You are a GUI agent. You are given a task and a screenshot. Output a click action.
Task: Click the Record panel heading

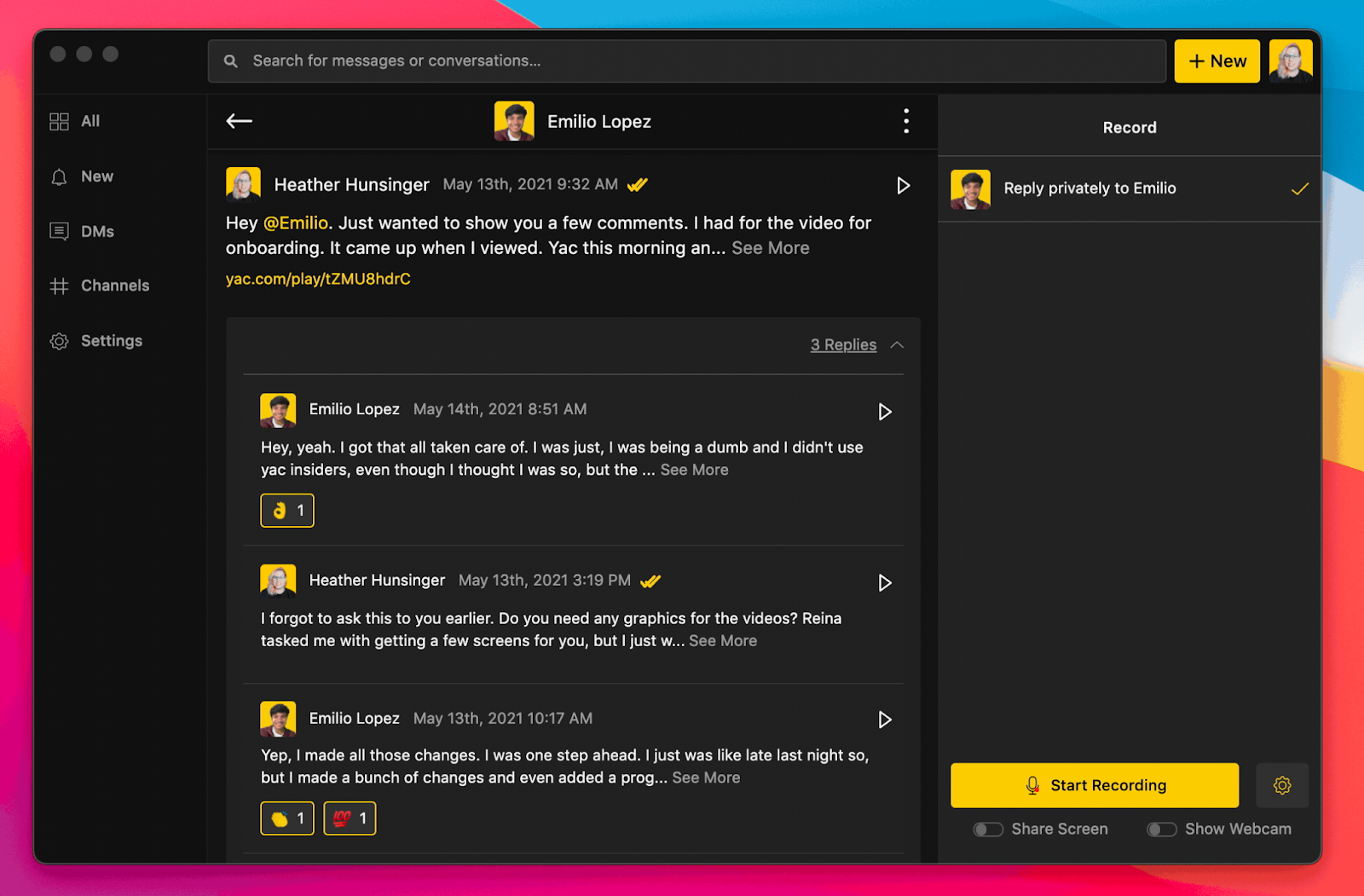[1130, 128]
